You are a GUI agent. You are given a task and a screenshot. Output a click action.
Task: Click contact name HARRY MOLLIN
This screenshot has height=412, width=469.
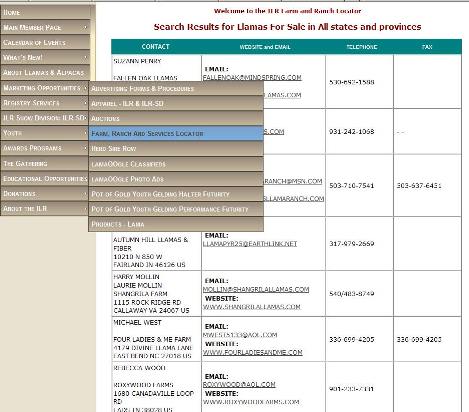click(x=136, y=277)
